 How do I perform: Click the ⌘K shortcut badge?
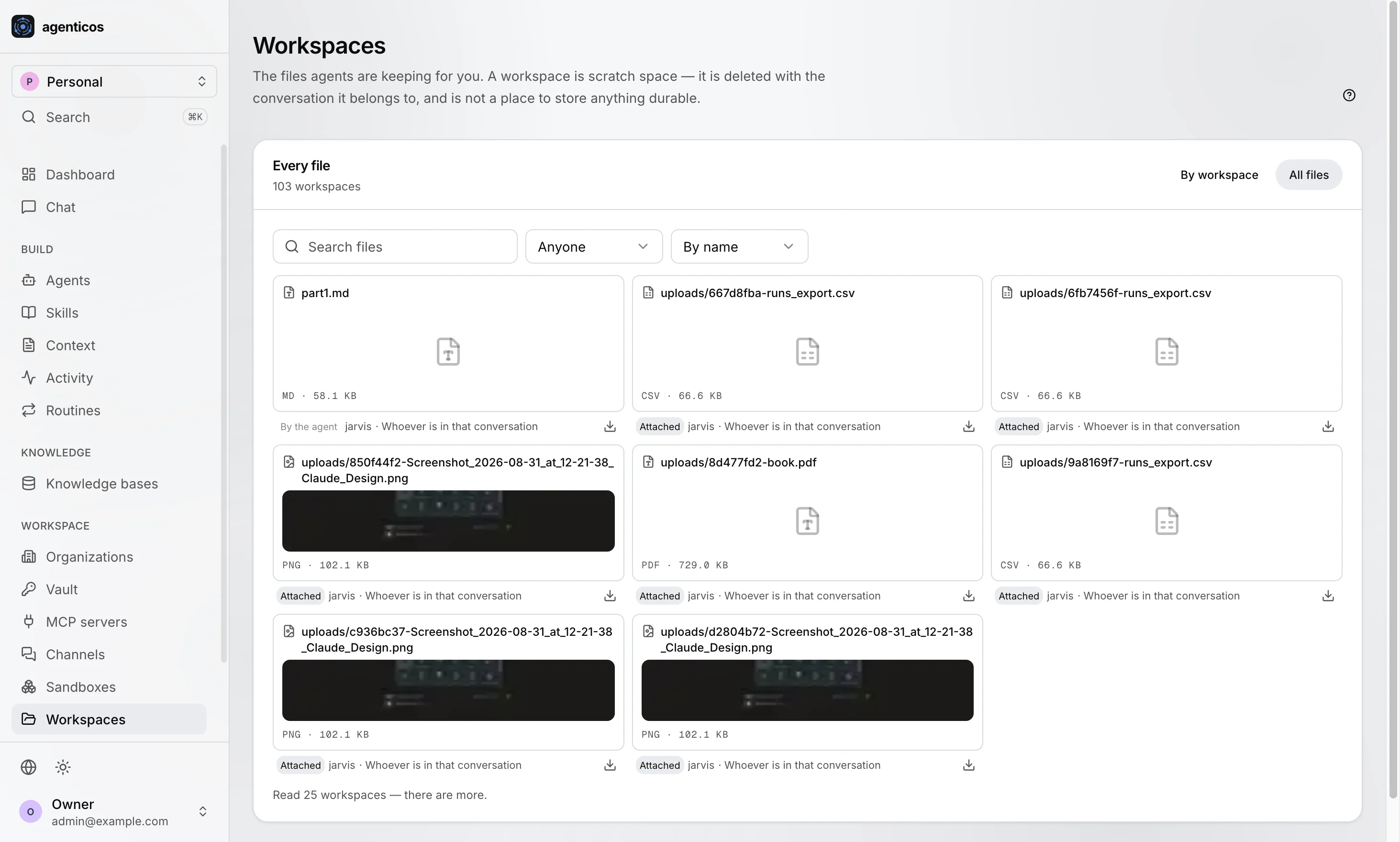tap(195, 117)
